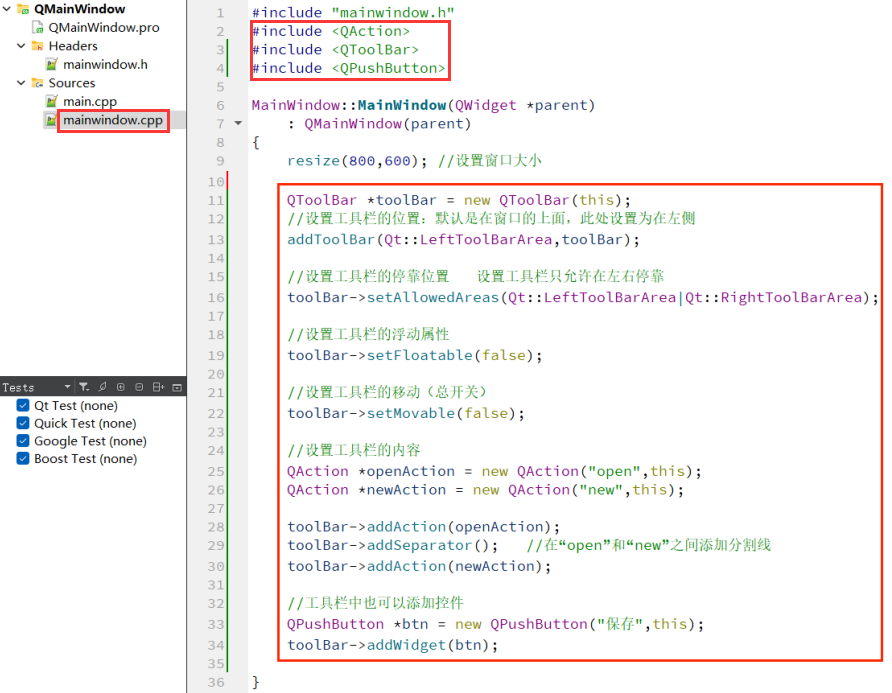Click the QMainWindow.pro file icon
The height and width of the screenshot is (693, 892).
(38, 27)
